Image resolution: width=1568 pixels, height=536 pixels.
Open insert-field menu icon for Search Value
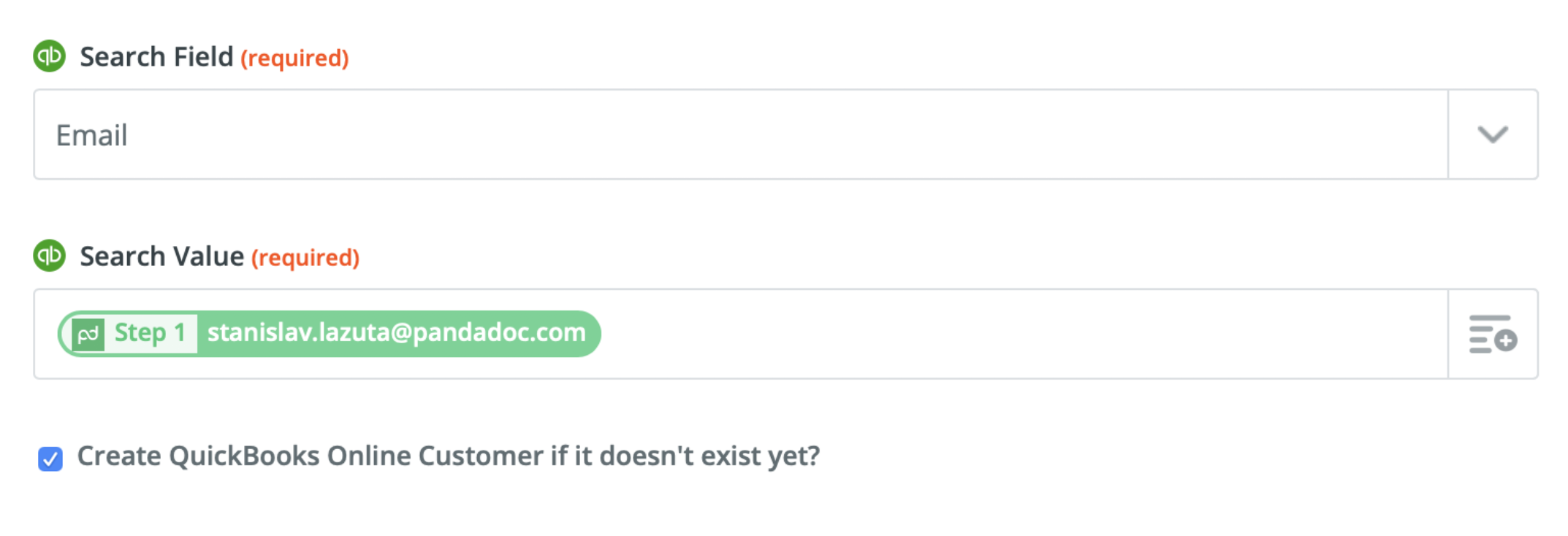coord(1492,334)
